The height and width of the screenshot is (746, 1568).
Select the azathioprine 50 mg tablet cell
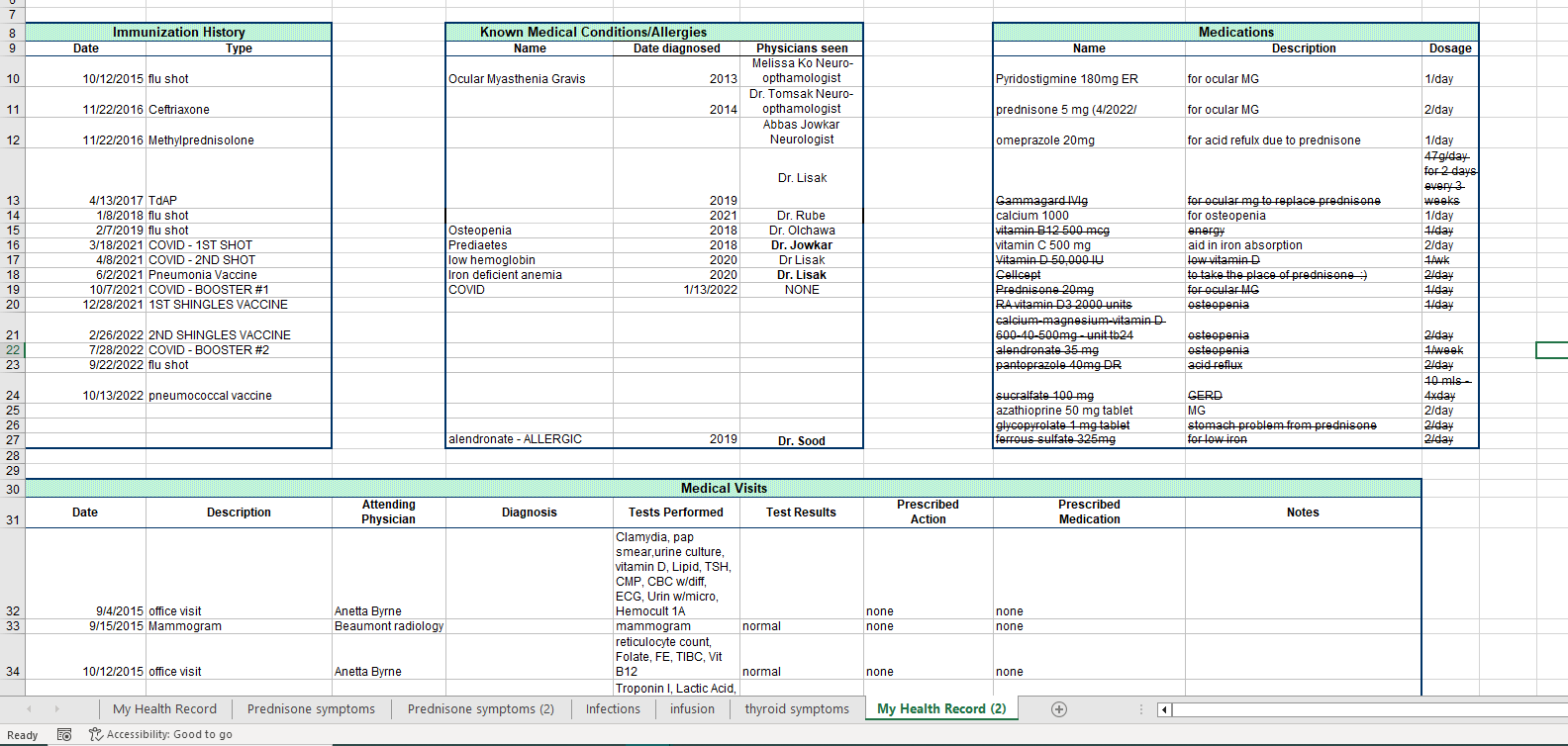[x=1089, y=410]
